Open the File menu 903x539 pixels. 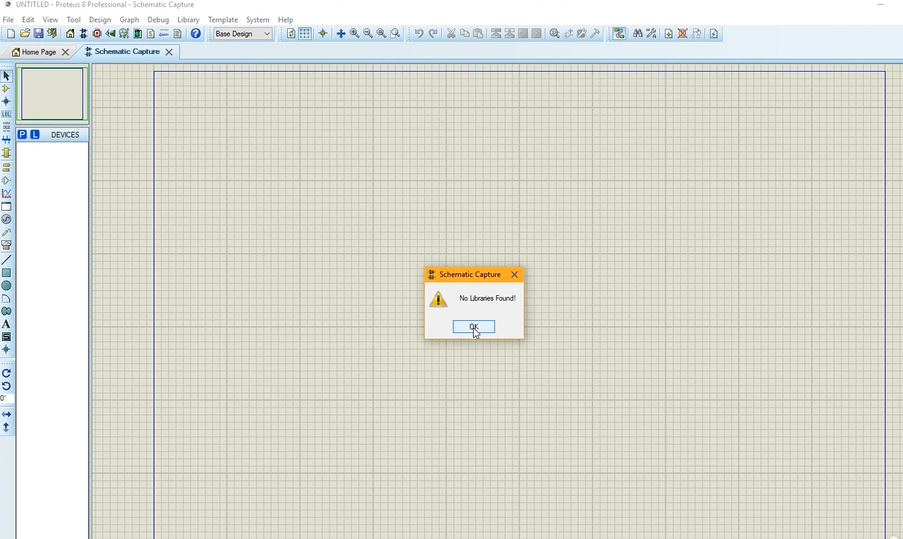8,20
